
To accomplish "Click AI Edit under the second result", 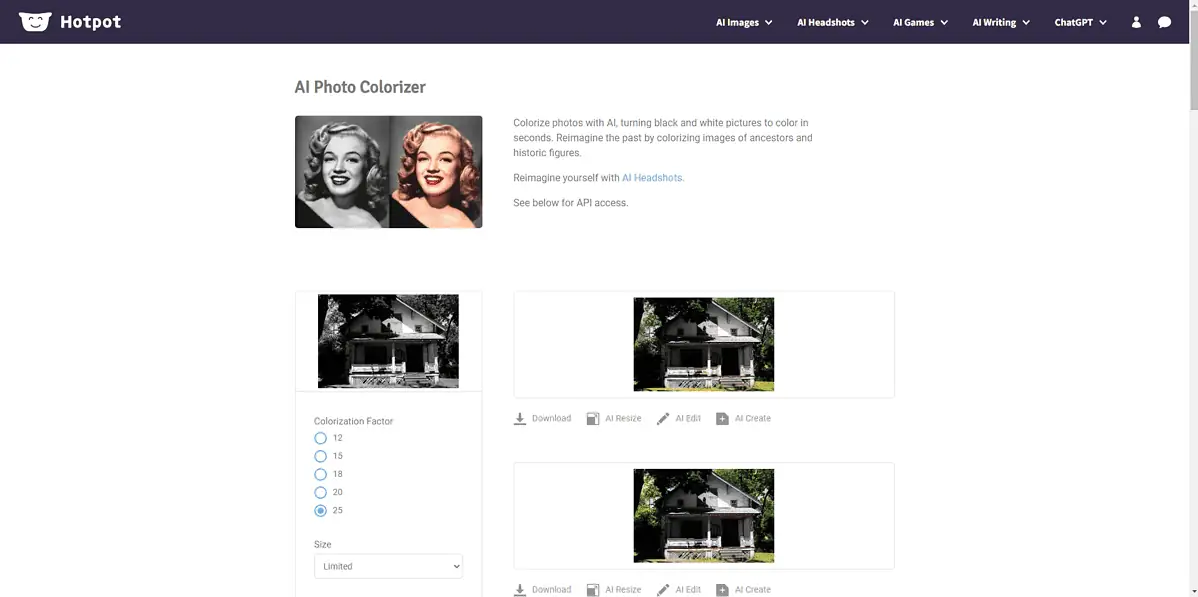I will [x=679, y=590].
